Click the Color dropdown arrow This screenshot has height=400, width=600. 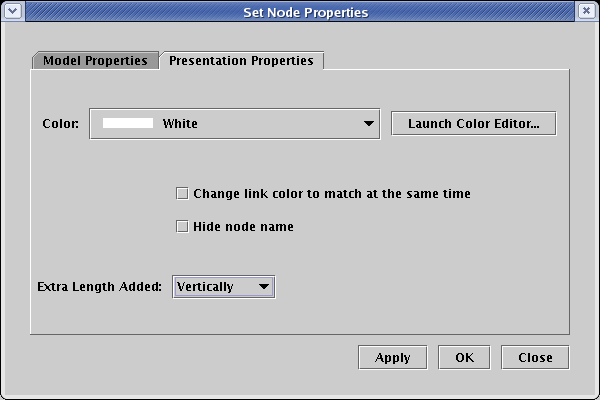click(x=369, y=124)
